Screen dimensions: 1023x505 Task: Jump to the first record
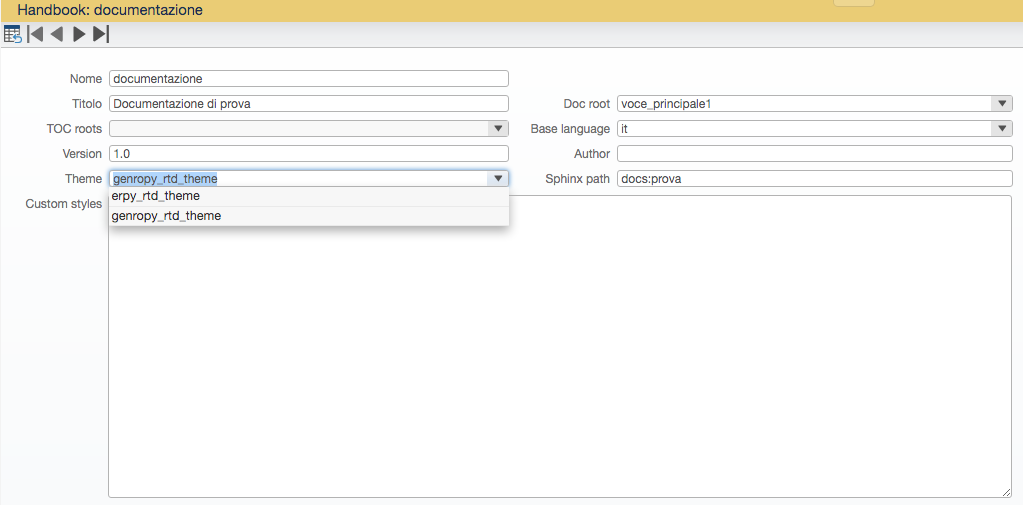pos(35,34)
